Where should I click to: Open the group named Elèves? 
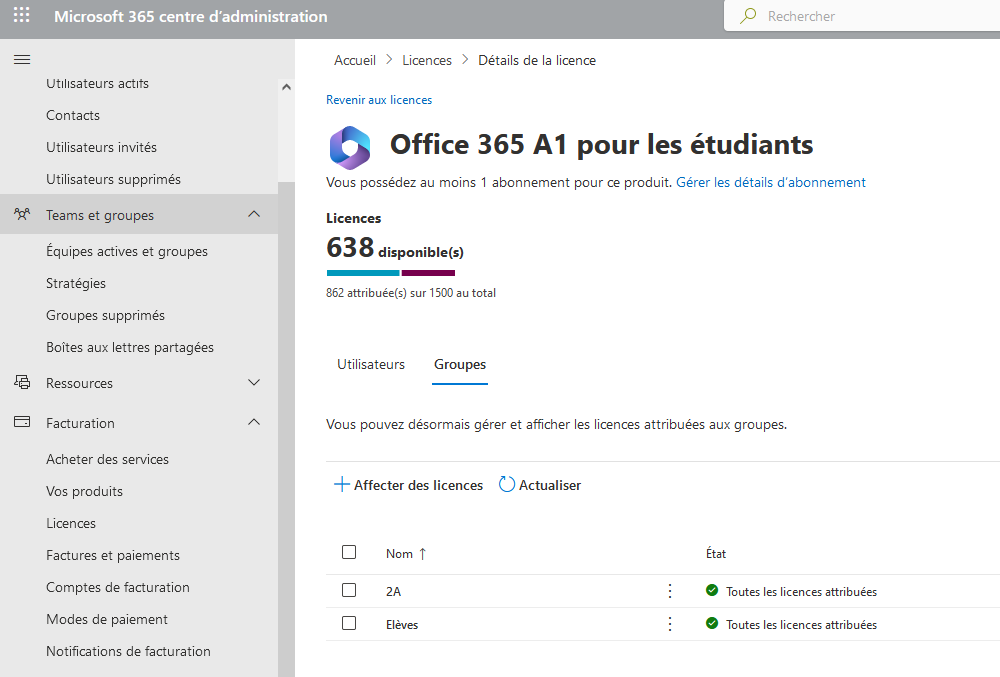(x=402, y=625)
